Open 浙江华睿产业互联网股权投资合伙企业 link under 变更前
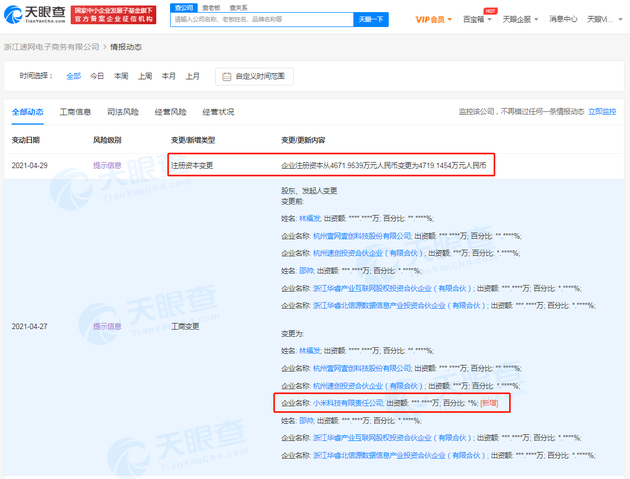The image size is (630, 479). (392, 289)
